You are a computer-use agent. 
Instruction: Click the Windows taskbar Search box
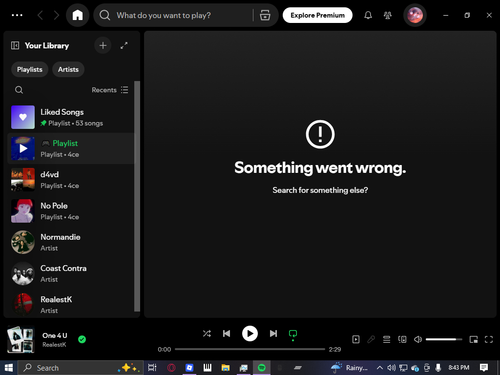81,368
